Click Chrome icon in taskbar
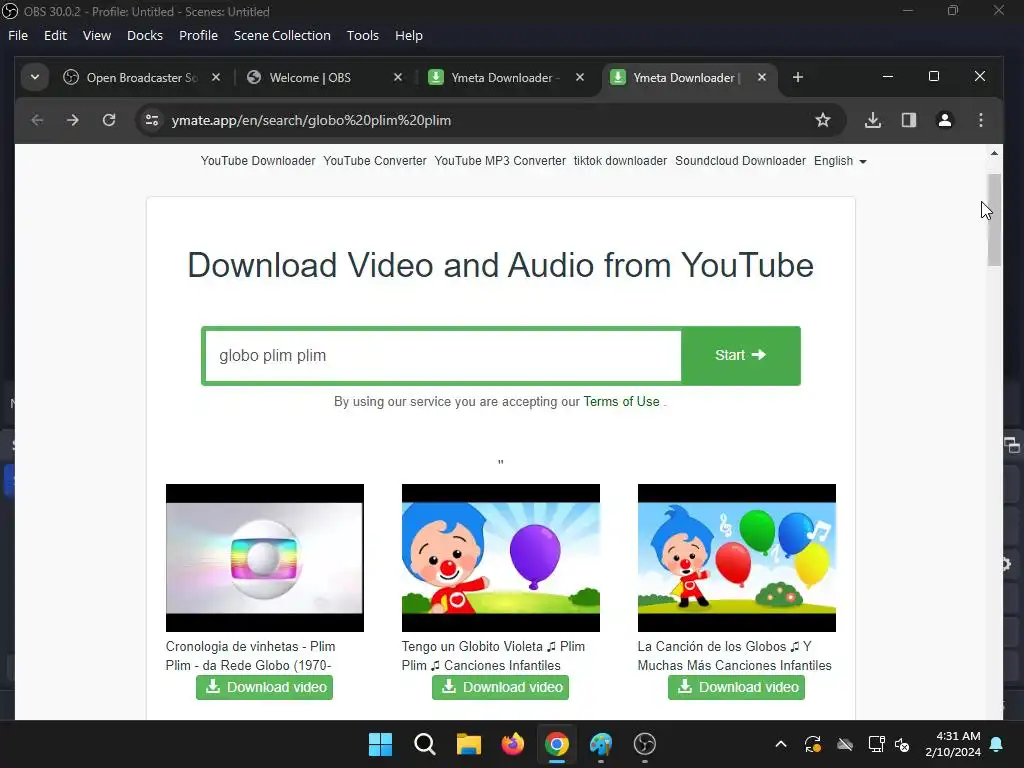The width and height of the screenshot is (1024, 768). point(556,744)
